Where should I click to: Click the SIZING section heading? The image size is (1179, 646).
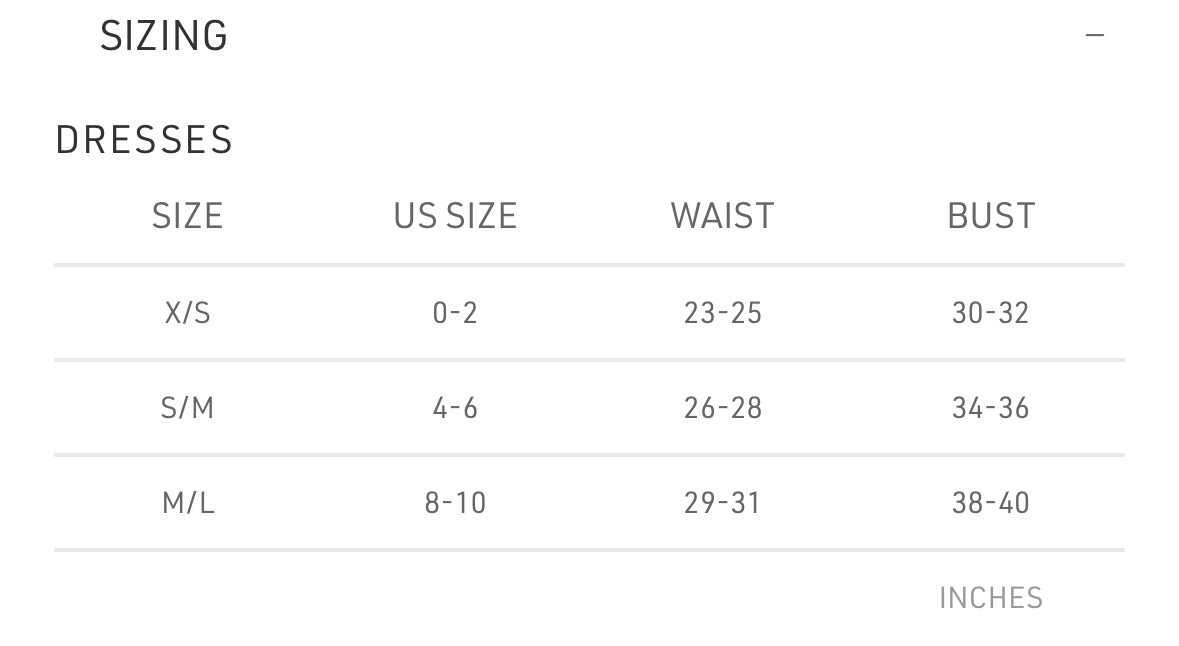coord(164,36)
